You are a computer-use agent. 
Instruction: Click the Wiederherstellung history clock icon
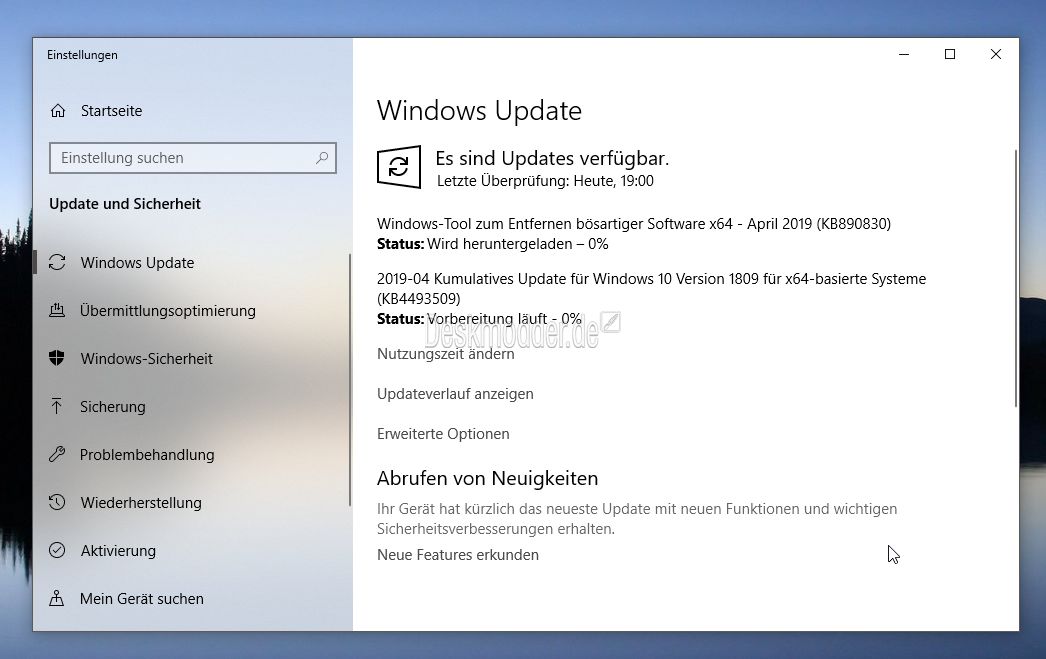point(57,502)
